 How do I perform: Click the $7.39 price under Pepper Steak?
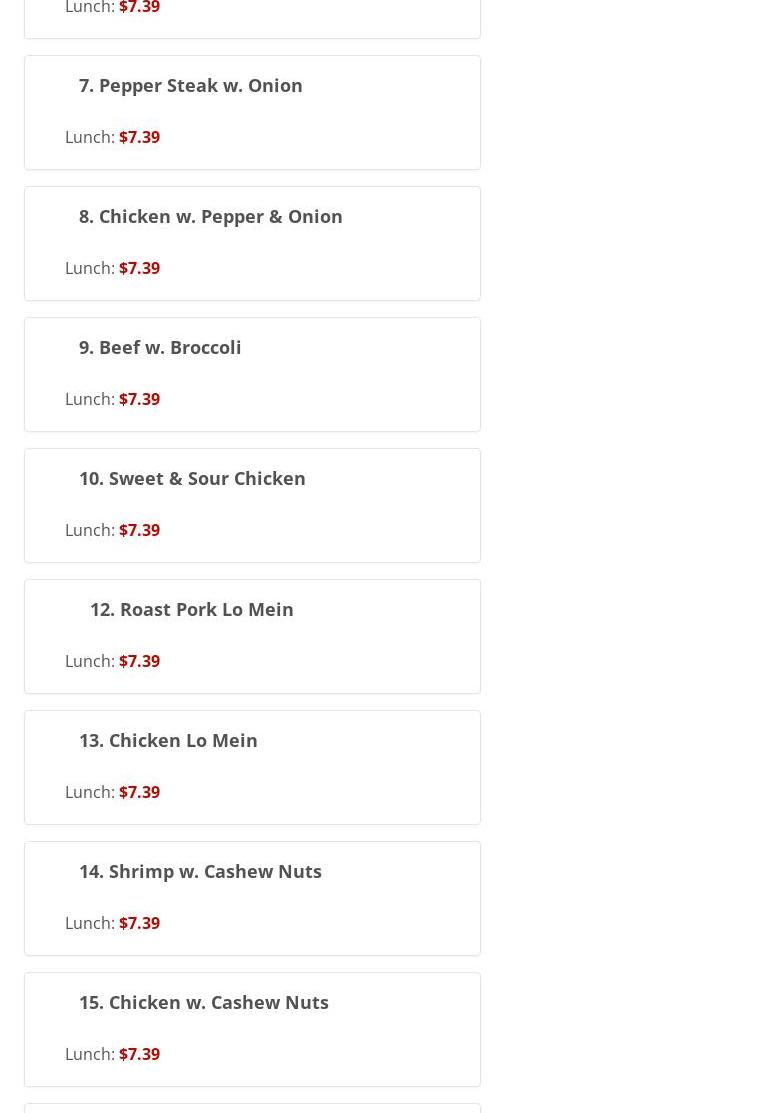[x=139, y=137]
